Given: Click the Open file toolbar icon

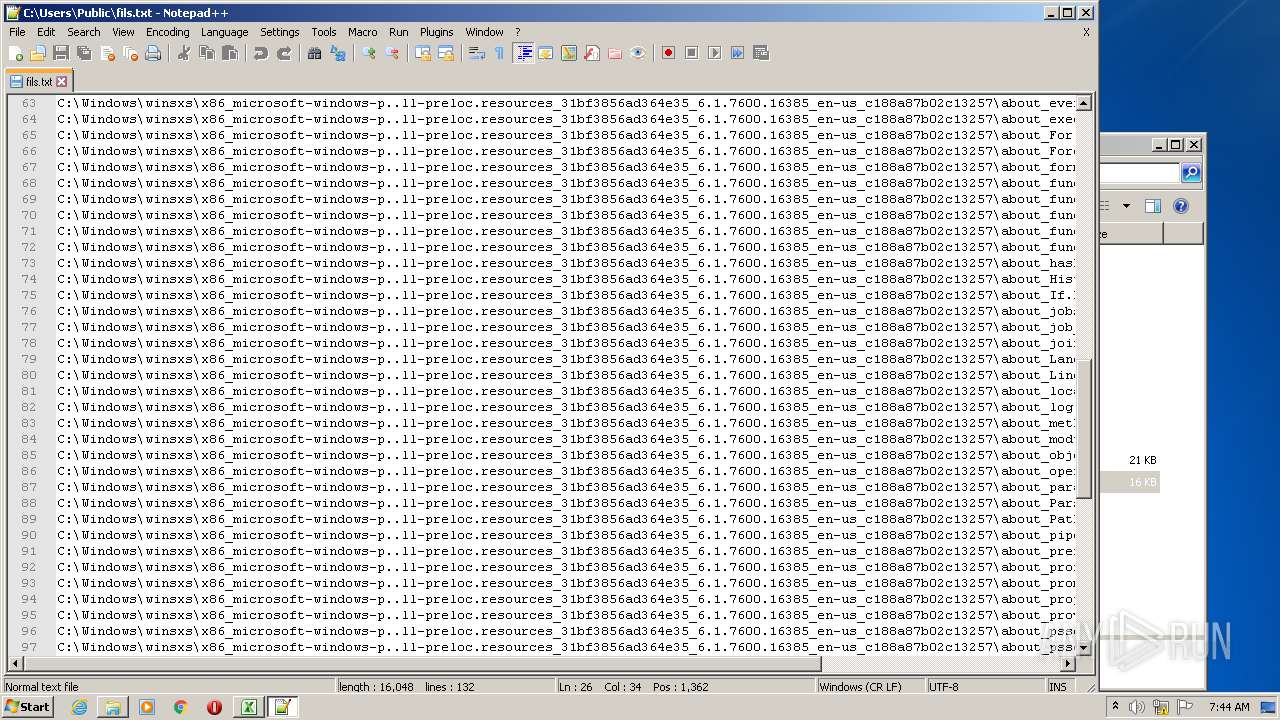Looking at the screenshot, I should [38, 53].
